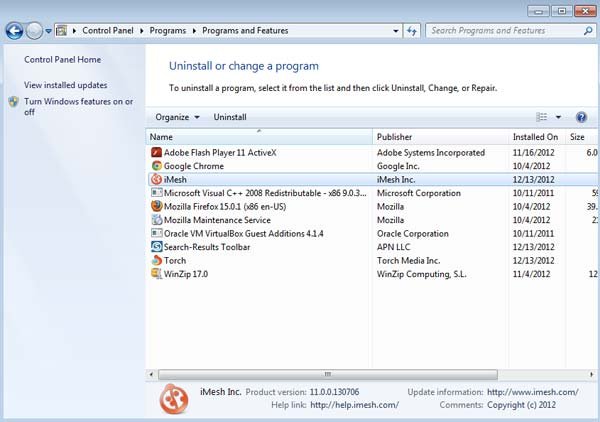600x422 pixels.
Task: Sort by the Installed On column header
Action: (x=537, y=137)
